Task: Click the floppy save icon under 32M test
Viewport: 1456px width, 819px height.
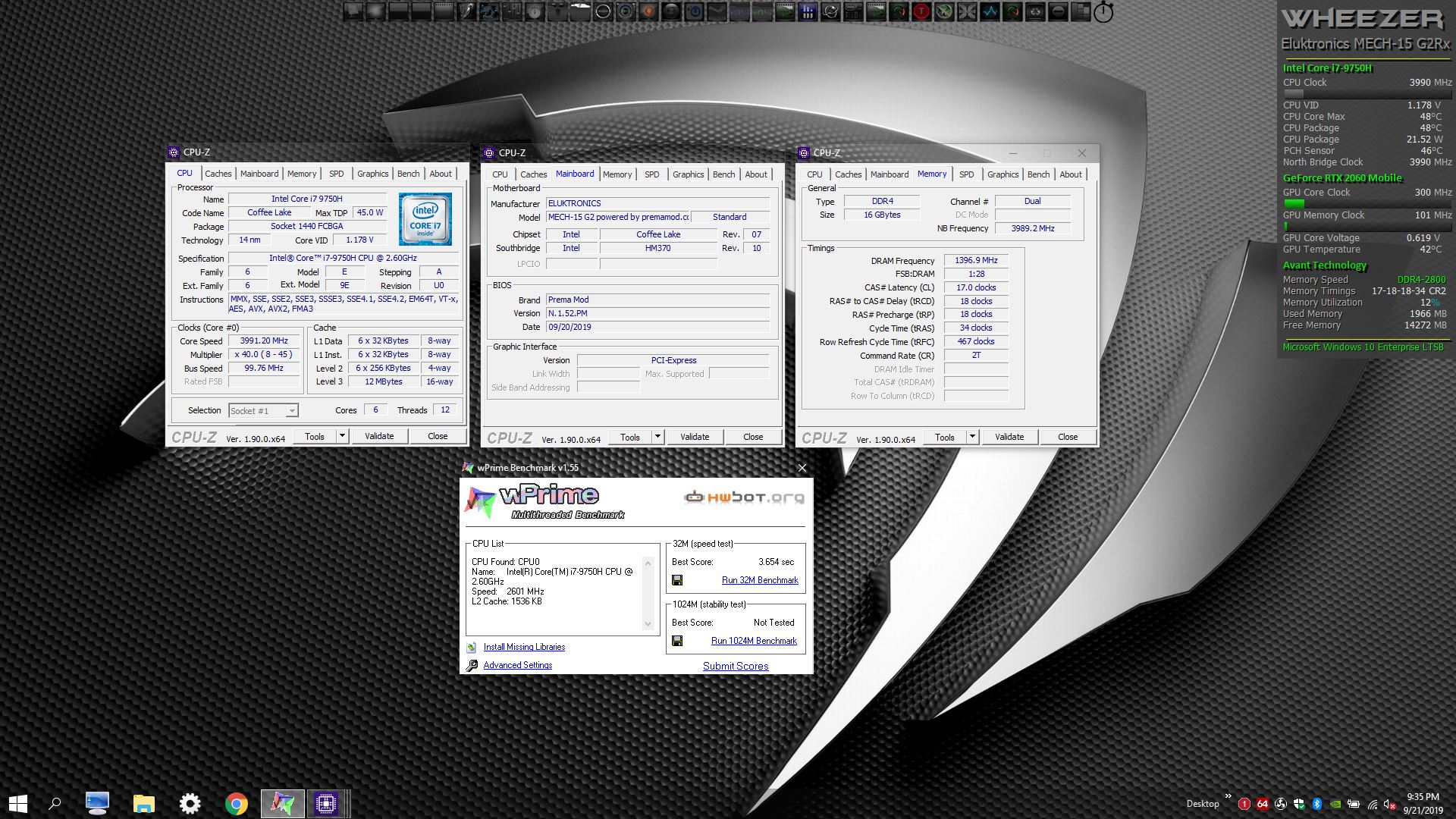Action: click(x=677, y=580)
